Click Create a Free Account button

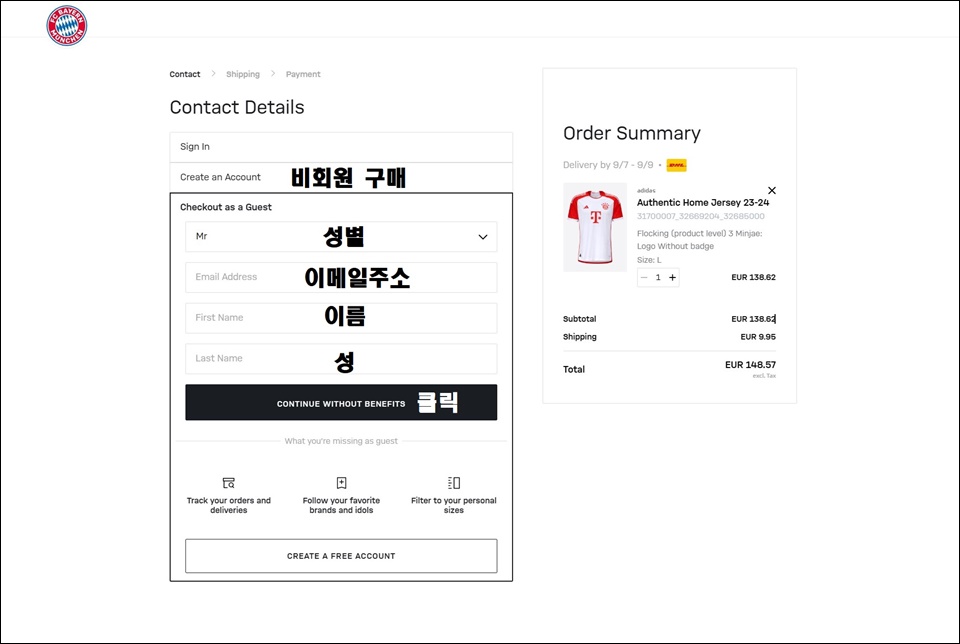(341, 556)
